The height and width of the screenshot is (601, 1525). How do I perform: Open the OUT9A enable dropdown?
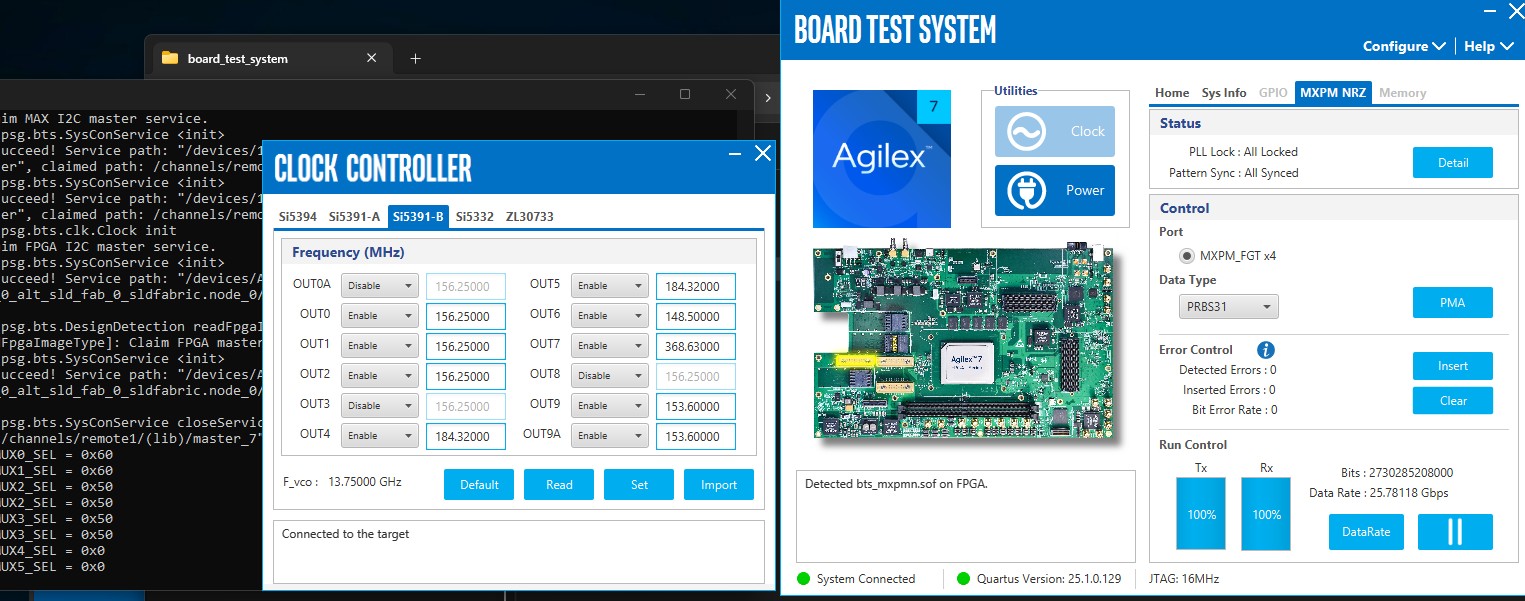point(609,436)
